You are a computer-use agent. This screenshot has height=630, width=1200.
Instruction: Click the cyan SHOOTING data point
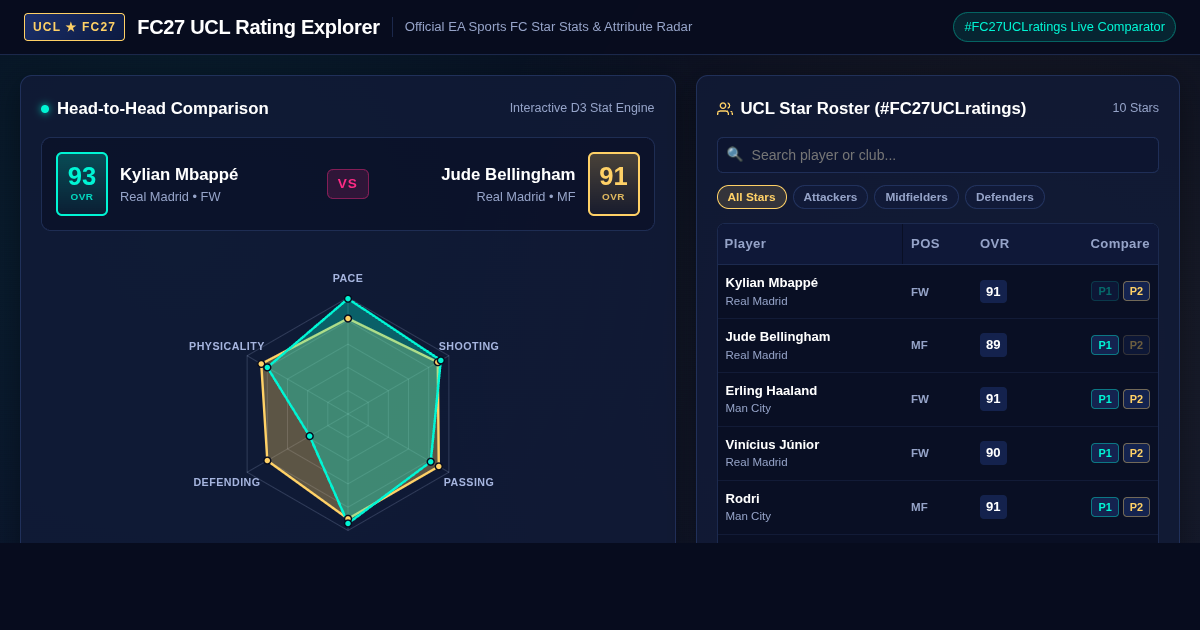pos(441,360)
